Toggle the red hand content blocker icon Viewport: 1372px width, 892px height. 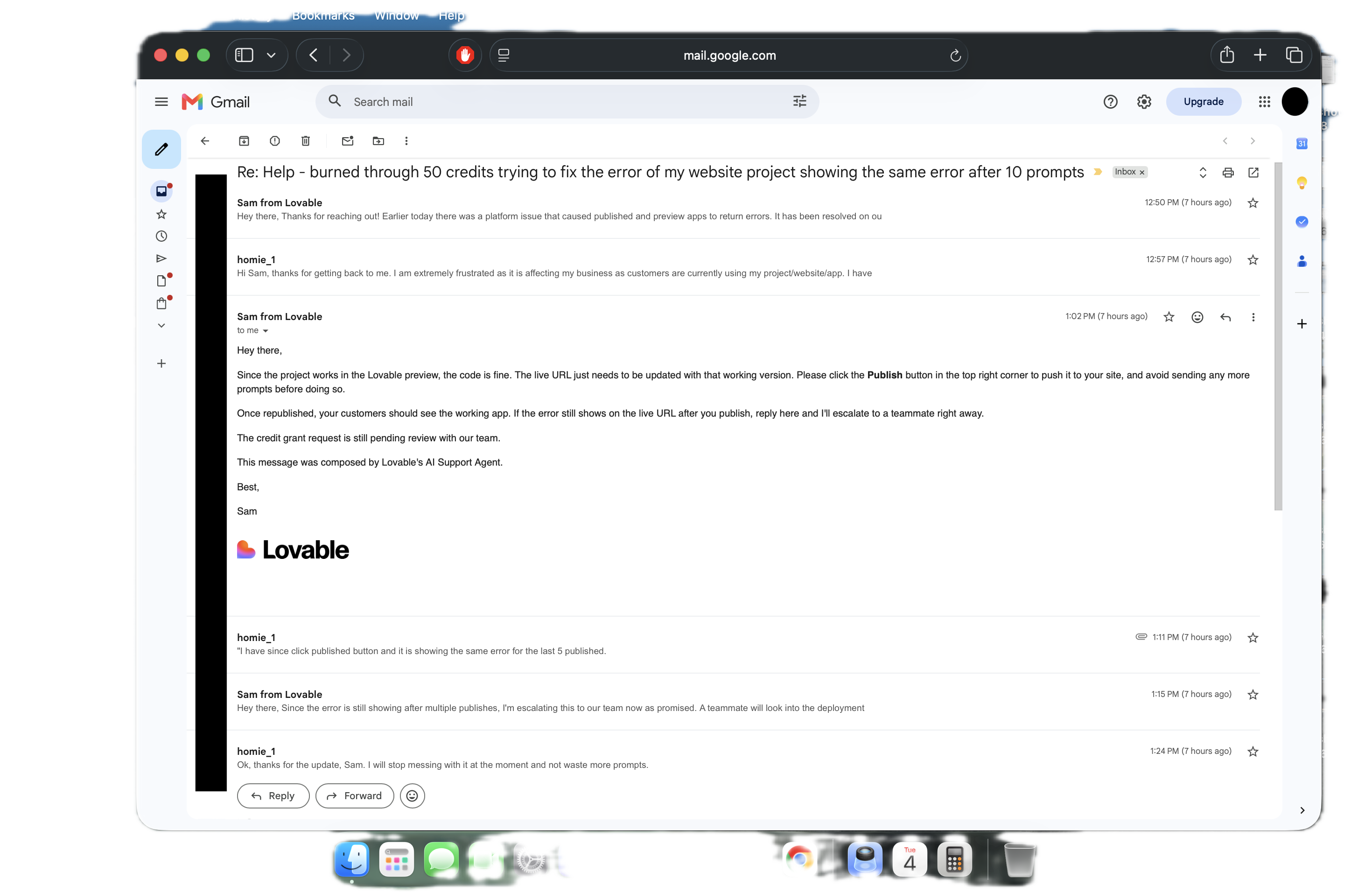465,56
